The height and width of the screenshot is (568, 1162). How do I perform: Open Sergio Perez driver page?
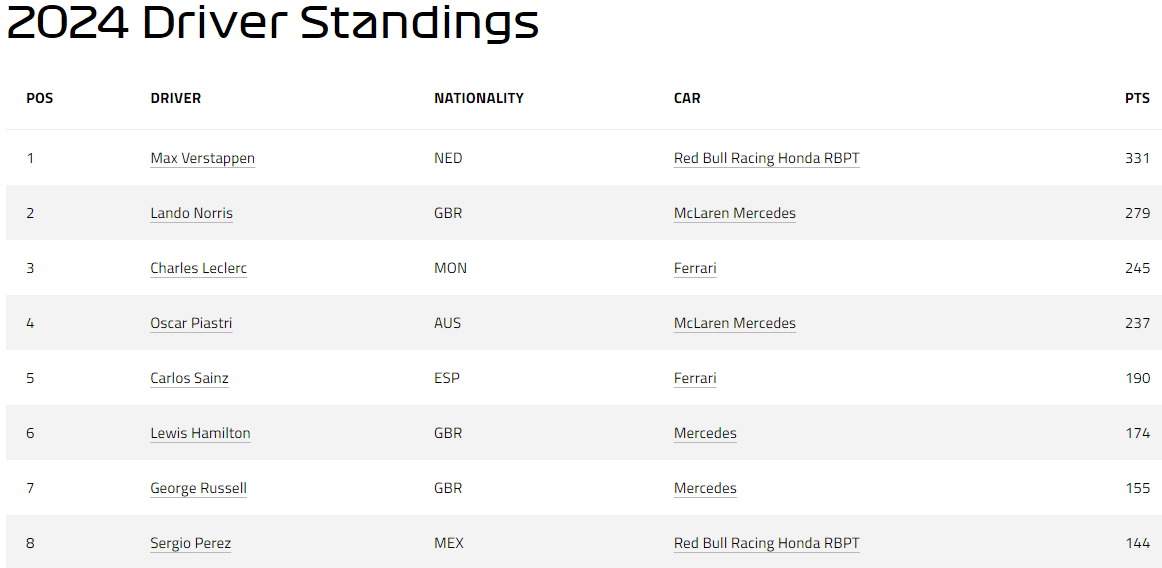[x=190, y=543]
